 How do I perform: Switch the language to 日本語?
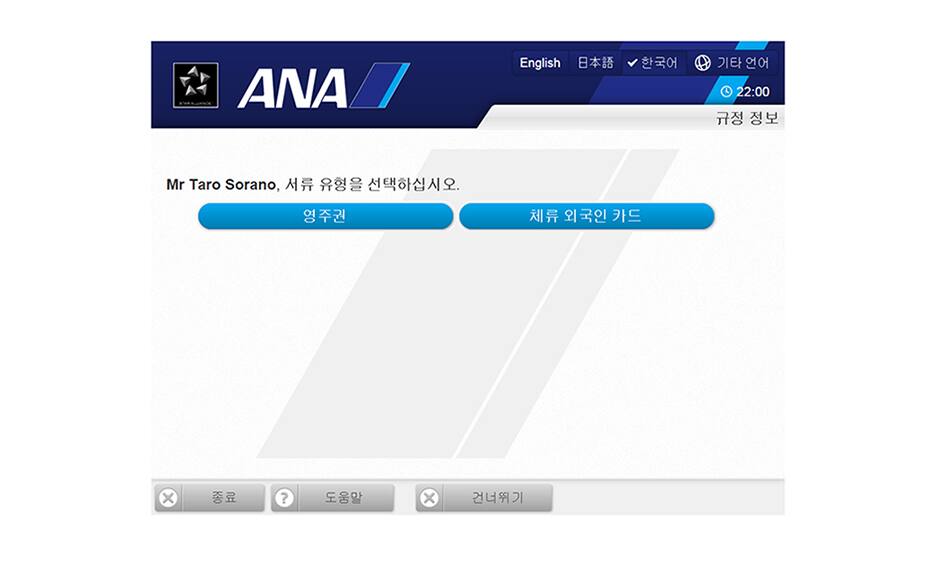click(x=595, y=63)
